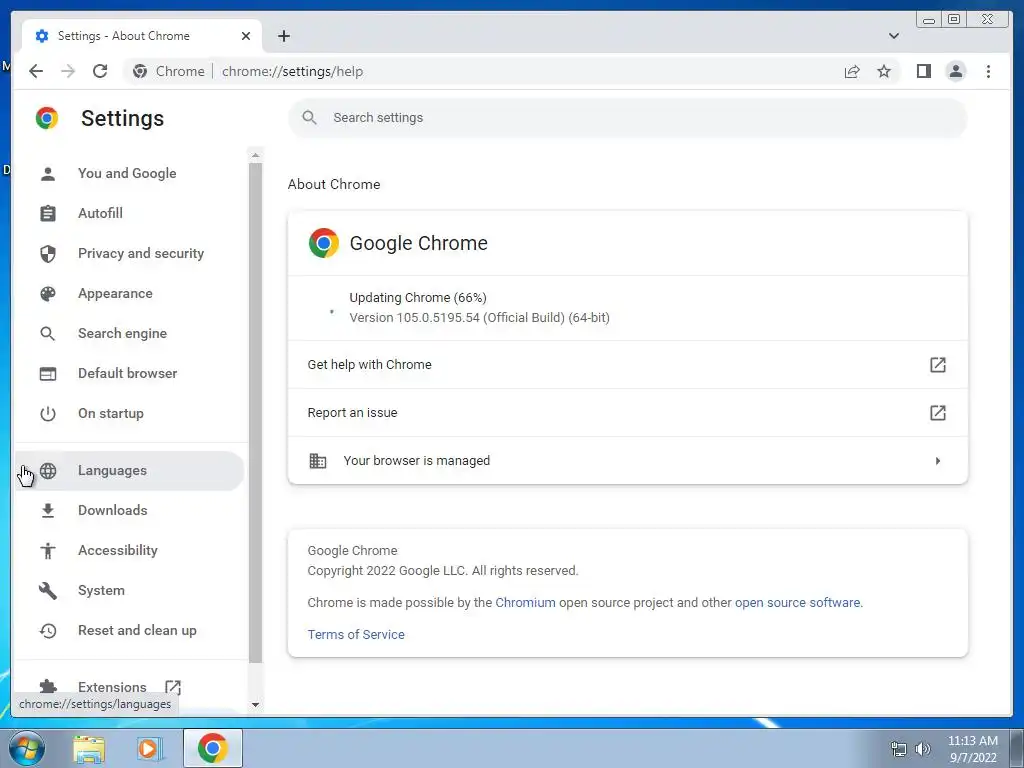Open Windows Explorer from the taskbar
The height and width of the screenshot is (768, 1024).
point(89,749)
